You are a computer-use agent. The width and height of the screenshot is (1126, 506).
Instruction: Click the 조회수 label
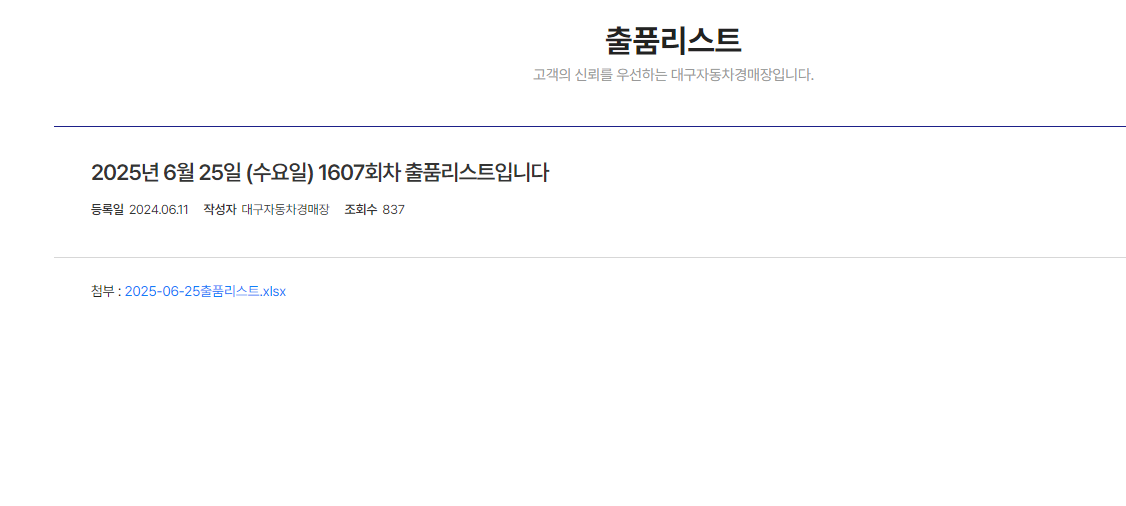point(360,210)
